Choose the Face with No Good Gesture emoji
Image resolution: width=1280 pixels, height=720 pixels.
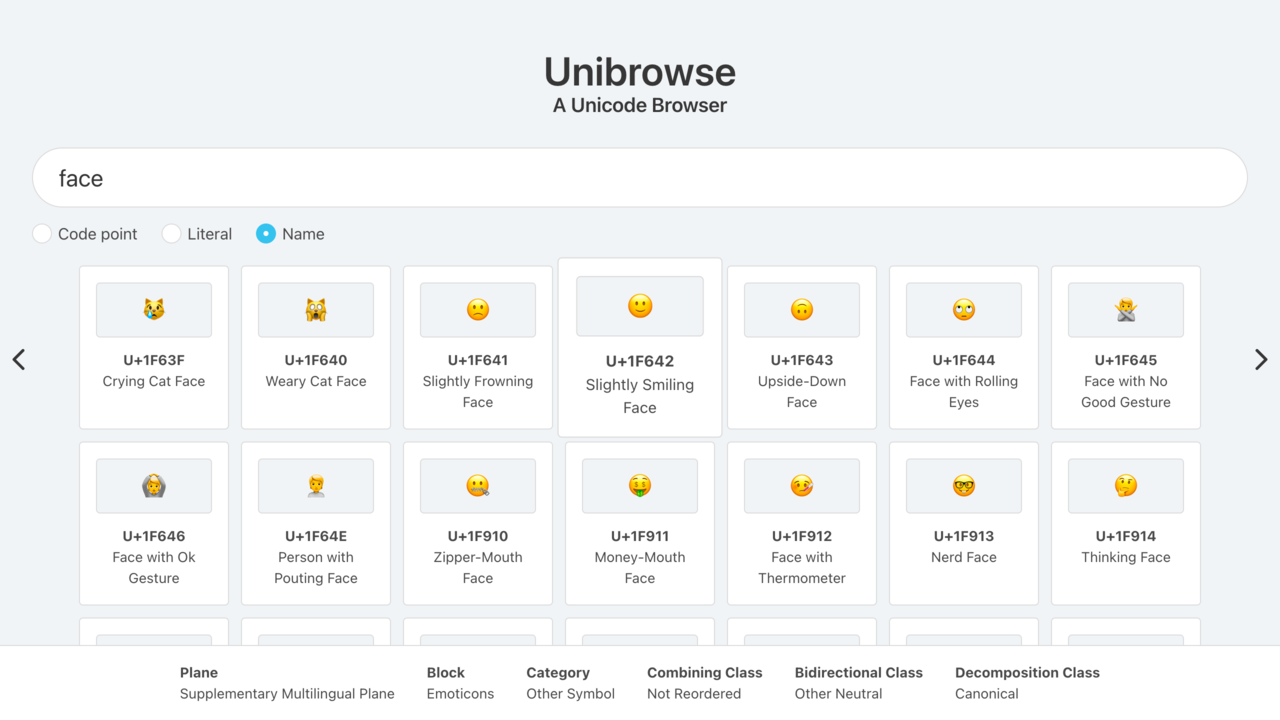pyautogui.click(x=1126, y=310)
